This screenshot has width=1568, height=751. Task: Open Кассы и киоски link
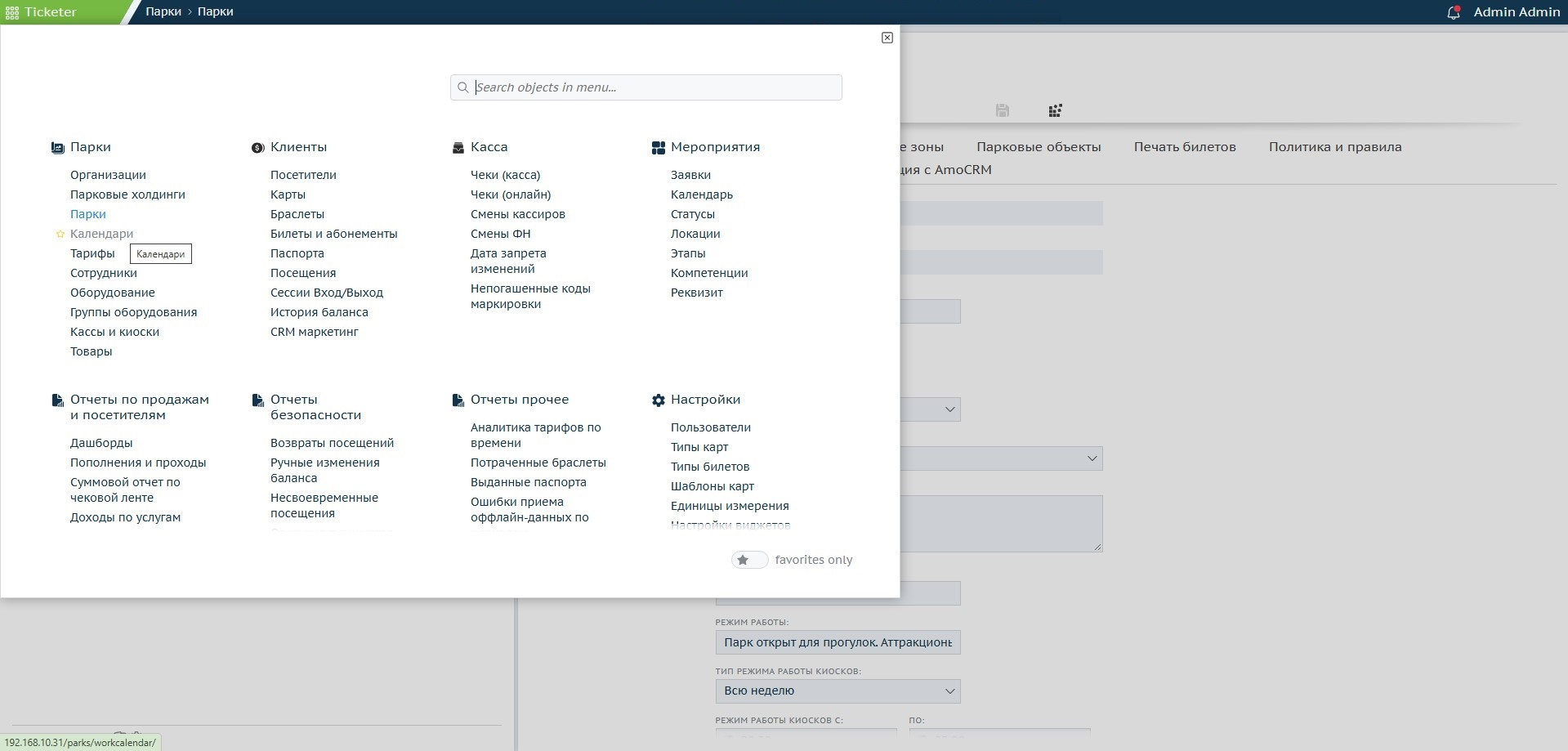(x=114, y=332)
